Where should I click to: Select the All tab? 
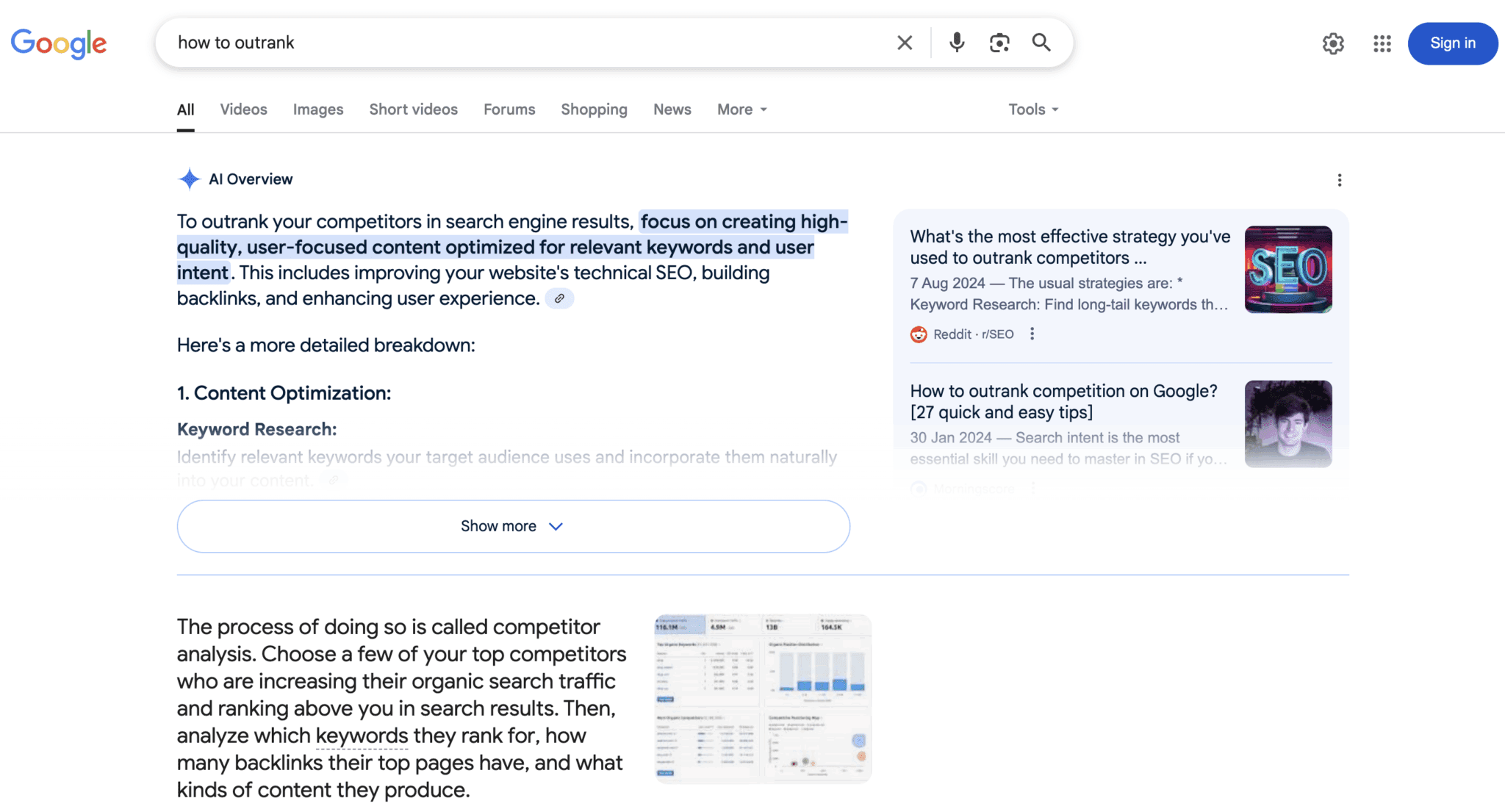(185, 109)
